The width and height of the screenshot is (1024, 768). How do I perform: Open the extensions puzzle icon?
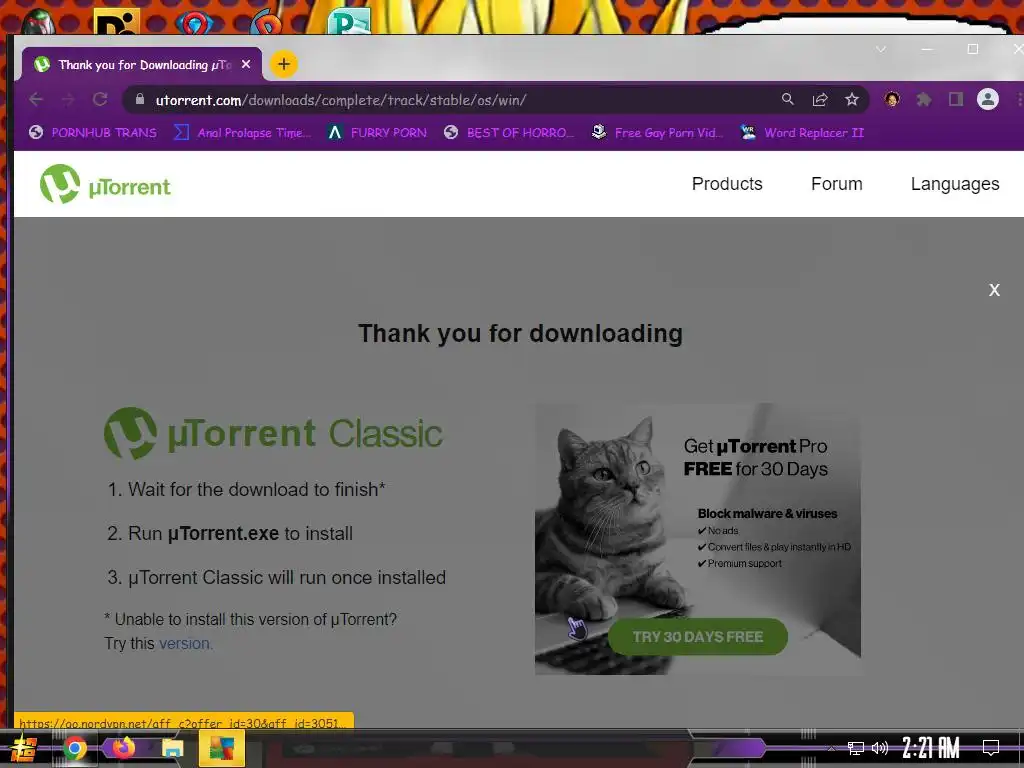point(923,99)
